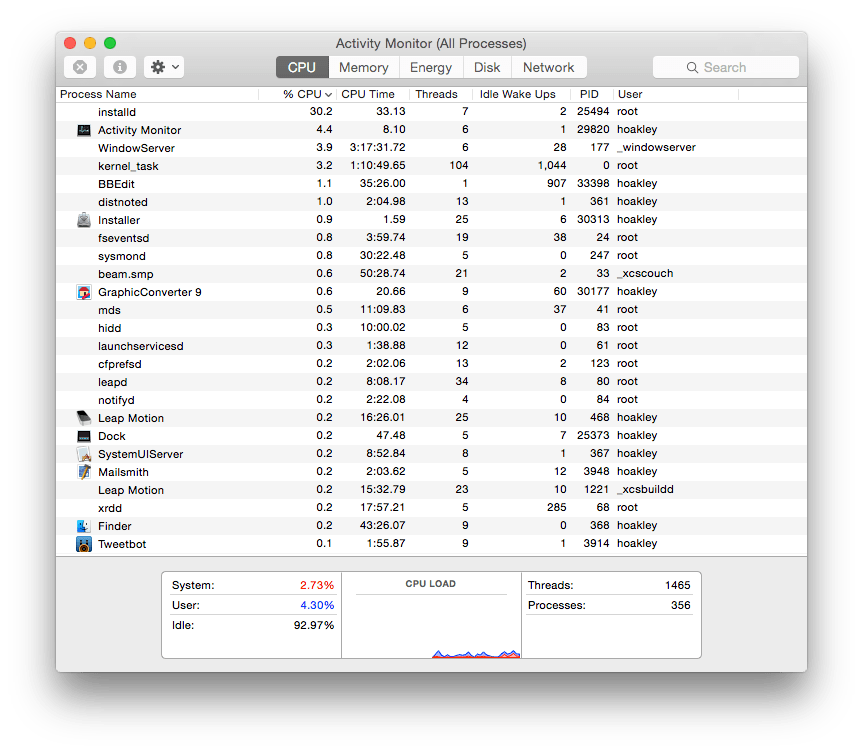
Task: Switch to the Energy tab
Action: coord(431,67)
